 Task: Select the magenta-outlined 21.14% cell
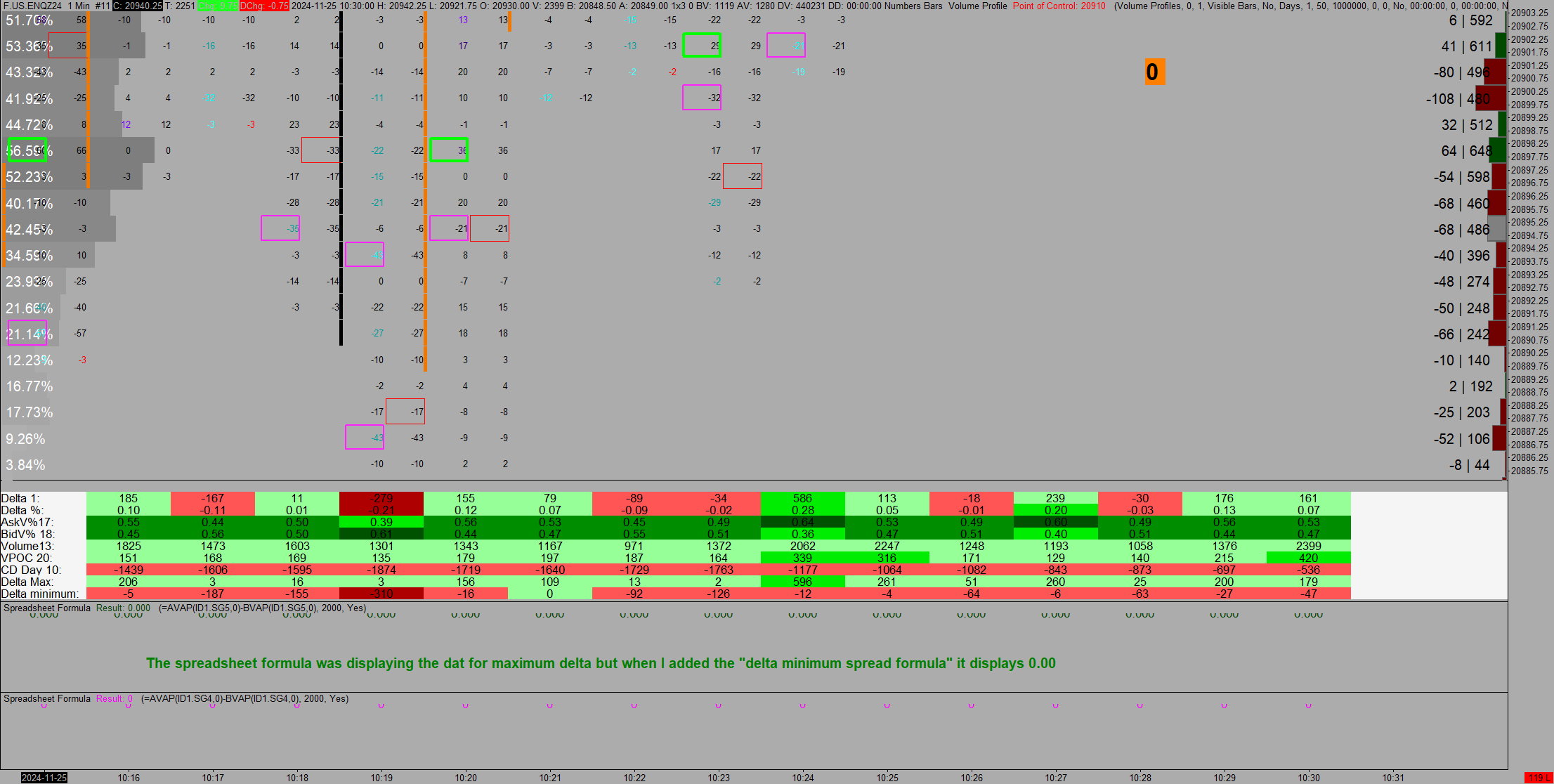[27, 333]
